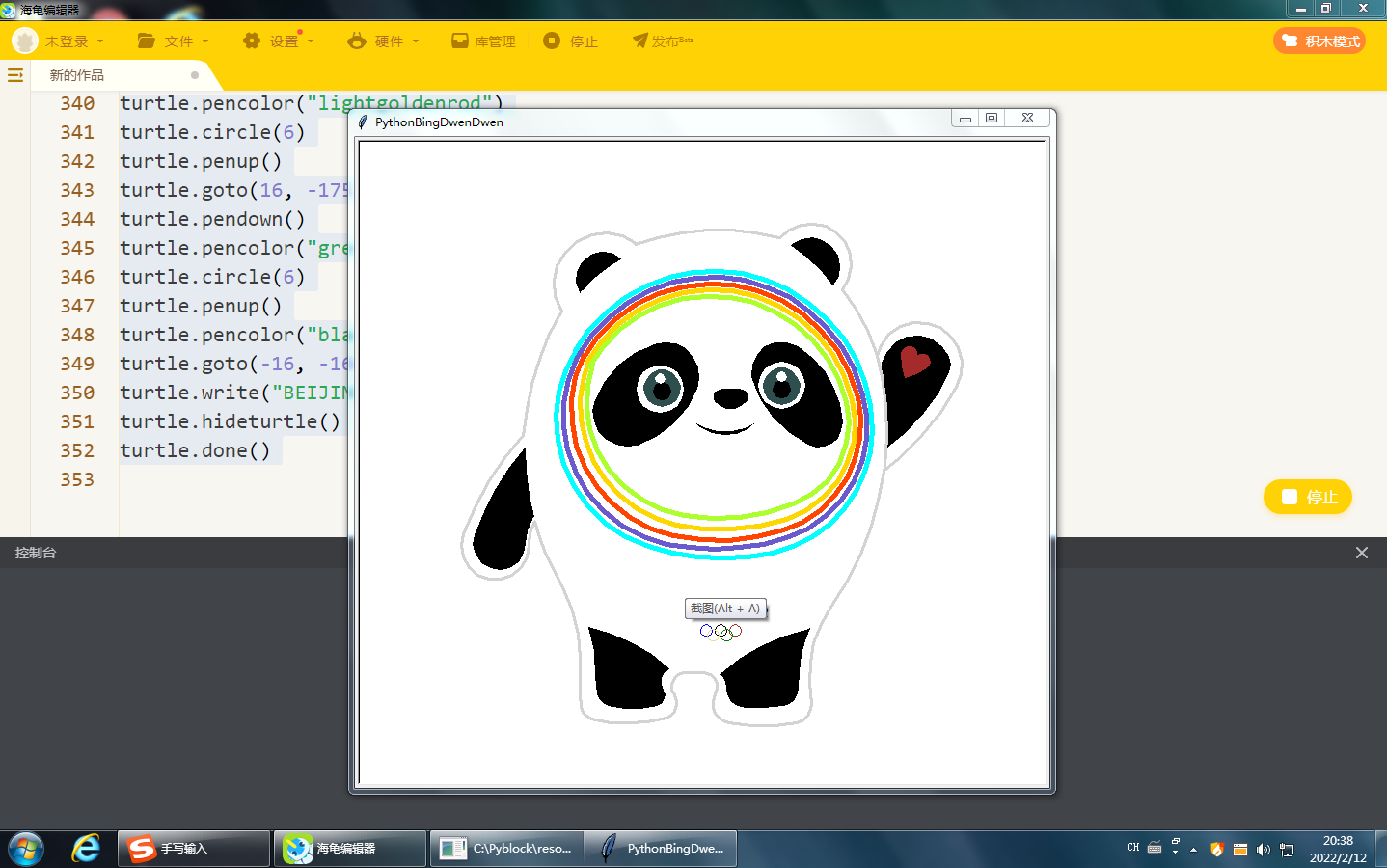Screen dimensions: 1387x868
Task: Close the 控制台 console panel
Action: pyautogui.click(x=1362, y=553)
